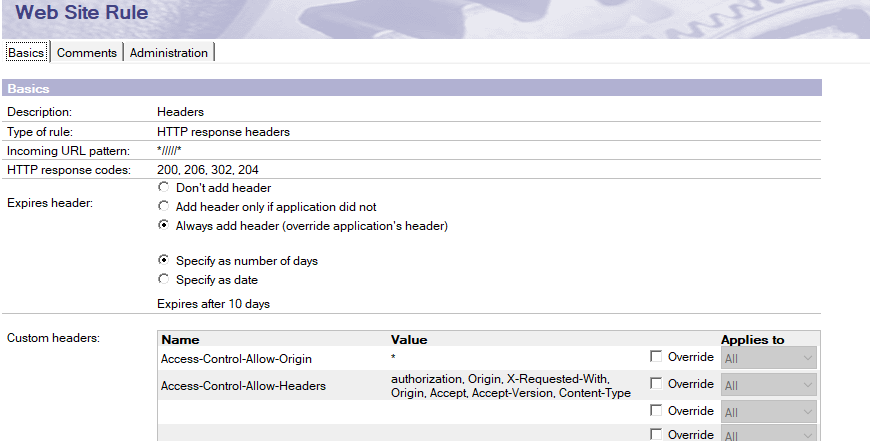Switch to the Basics tab

pos(26,53)
